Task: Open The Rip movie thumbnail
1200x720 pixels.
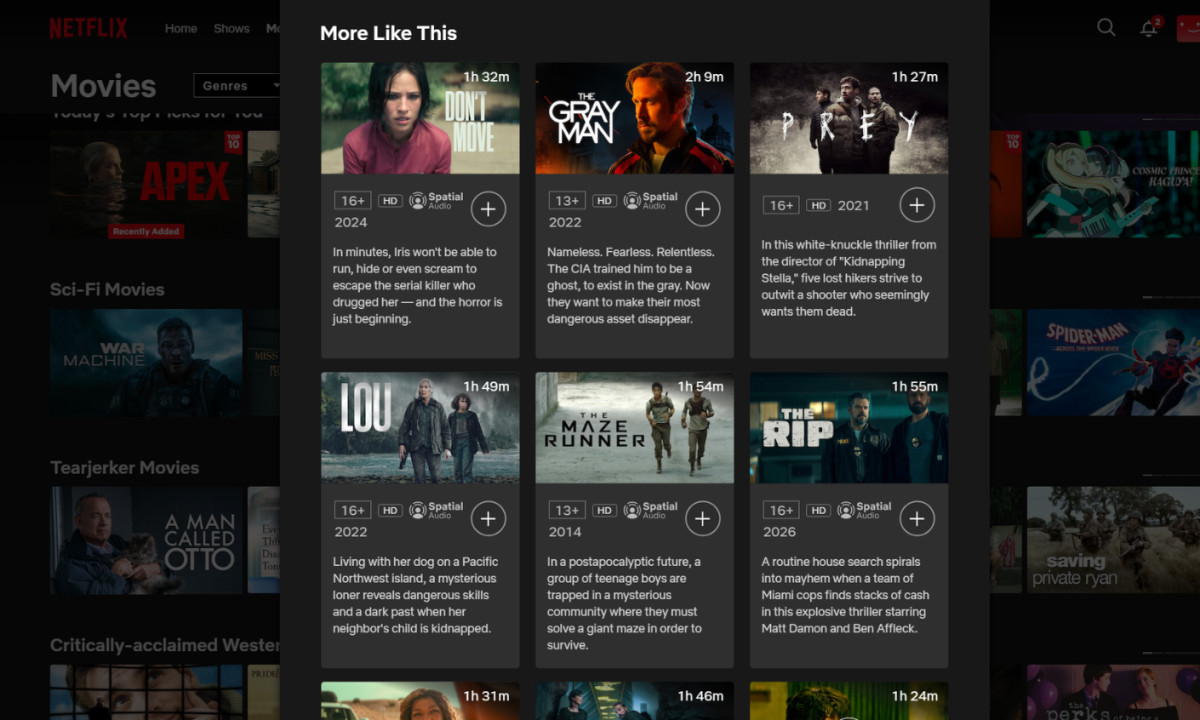Action: [x=849, y=428]
